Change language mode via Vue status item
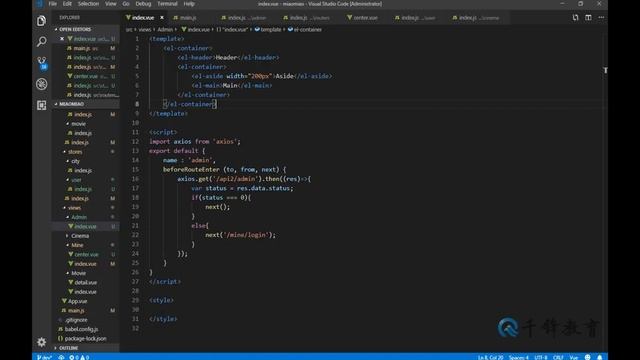Screen dimensions: 640x360 [x=574, y=357]
